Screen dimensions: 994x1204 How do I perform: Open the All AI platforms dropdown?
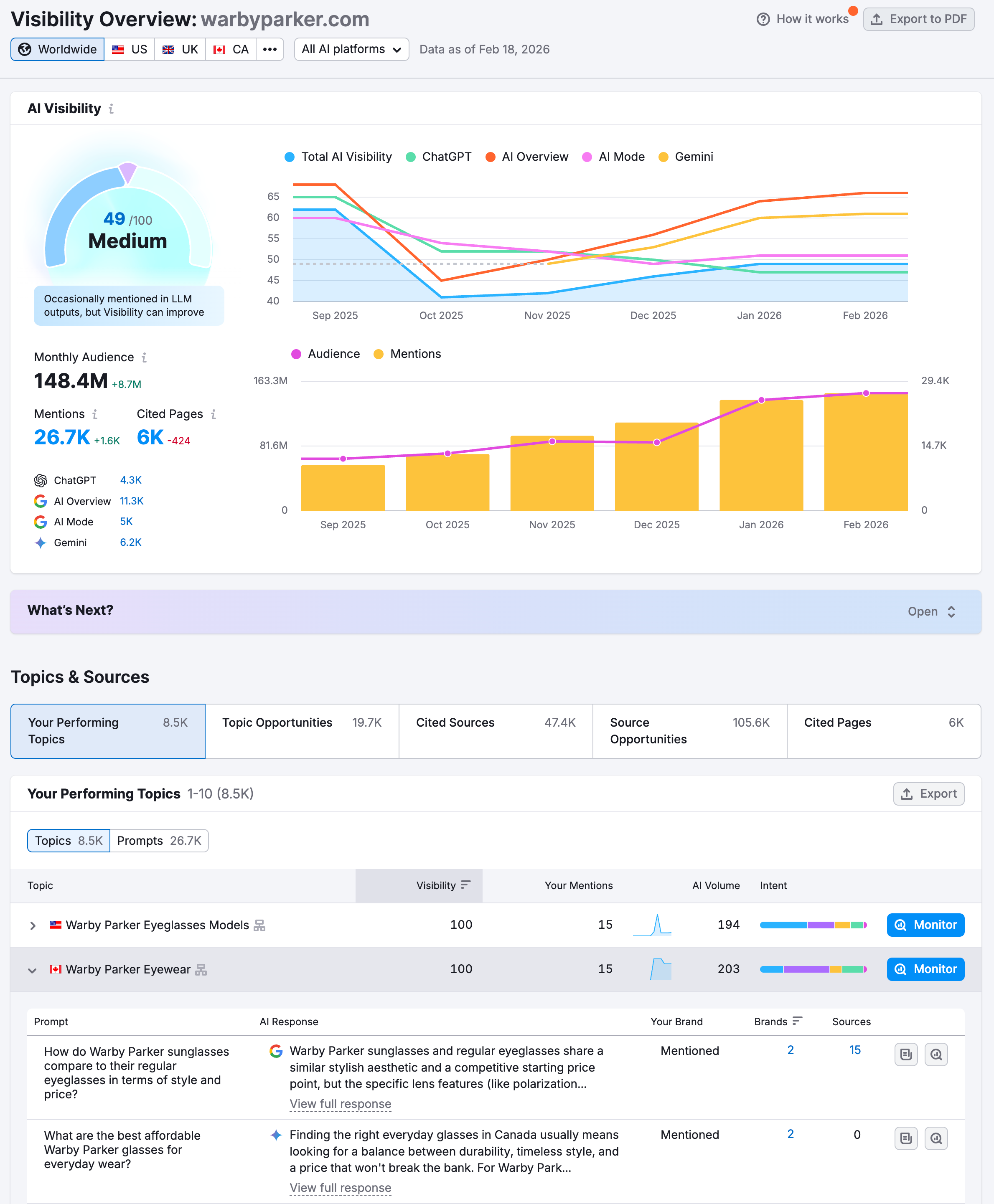tap(351, 49)
